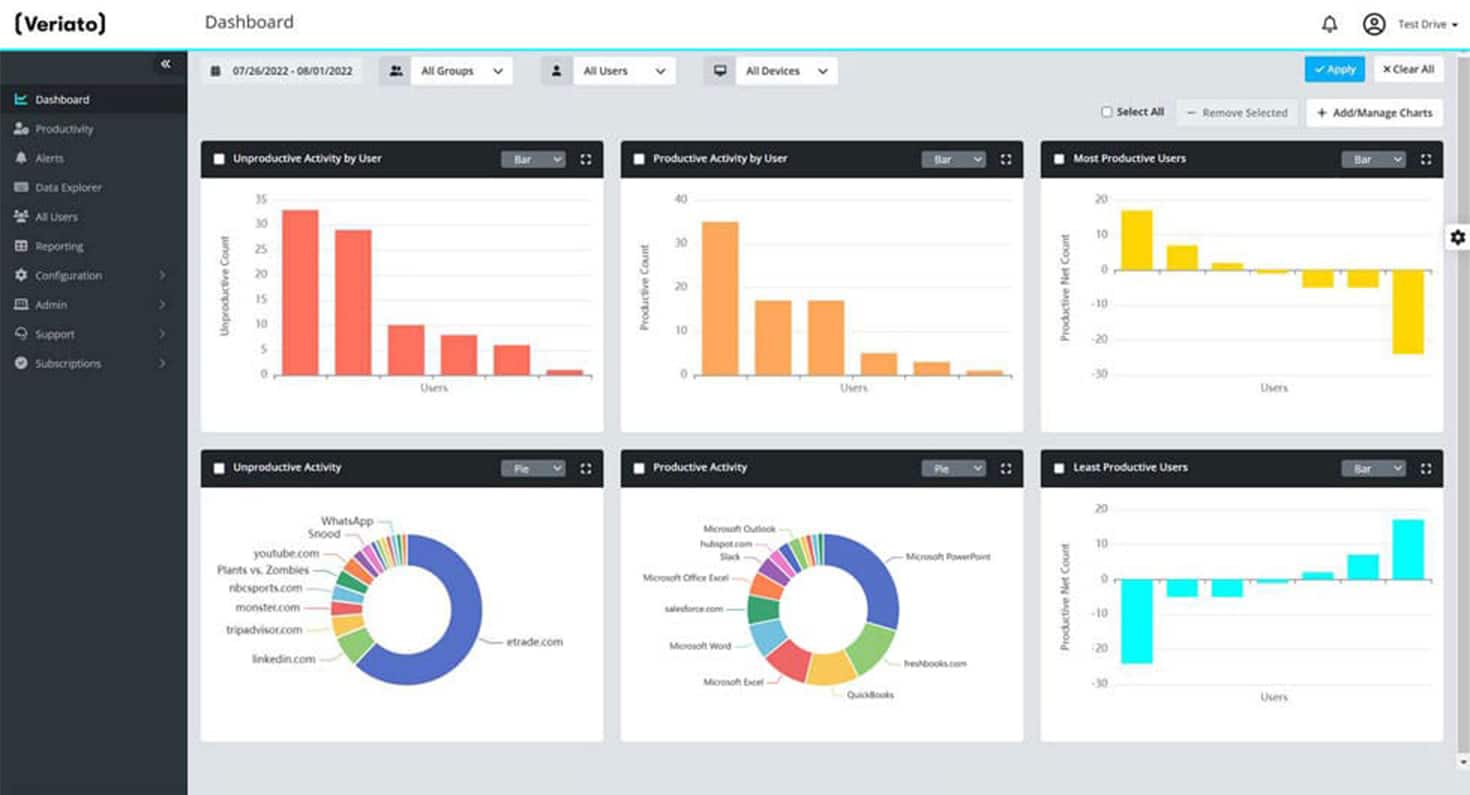The height and width of the screenshot is (795, 1470).
Task: Open the All Groups dropdown
Action: 462,70
